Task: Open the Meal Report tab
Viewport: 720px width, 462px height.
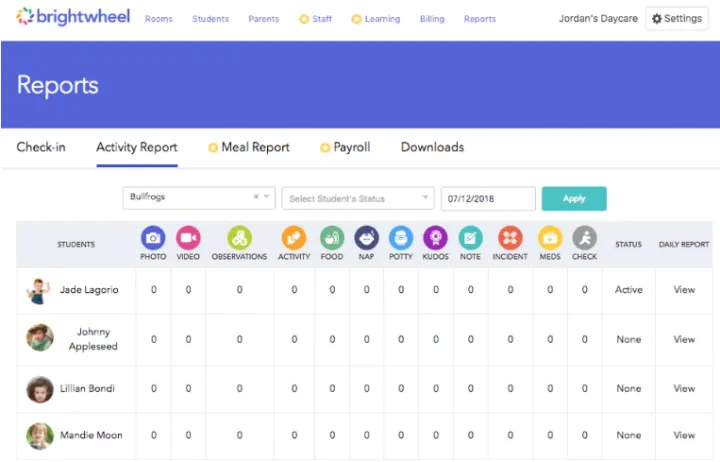Action: pos(255,147)
